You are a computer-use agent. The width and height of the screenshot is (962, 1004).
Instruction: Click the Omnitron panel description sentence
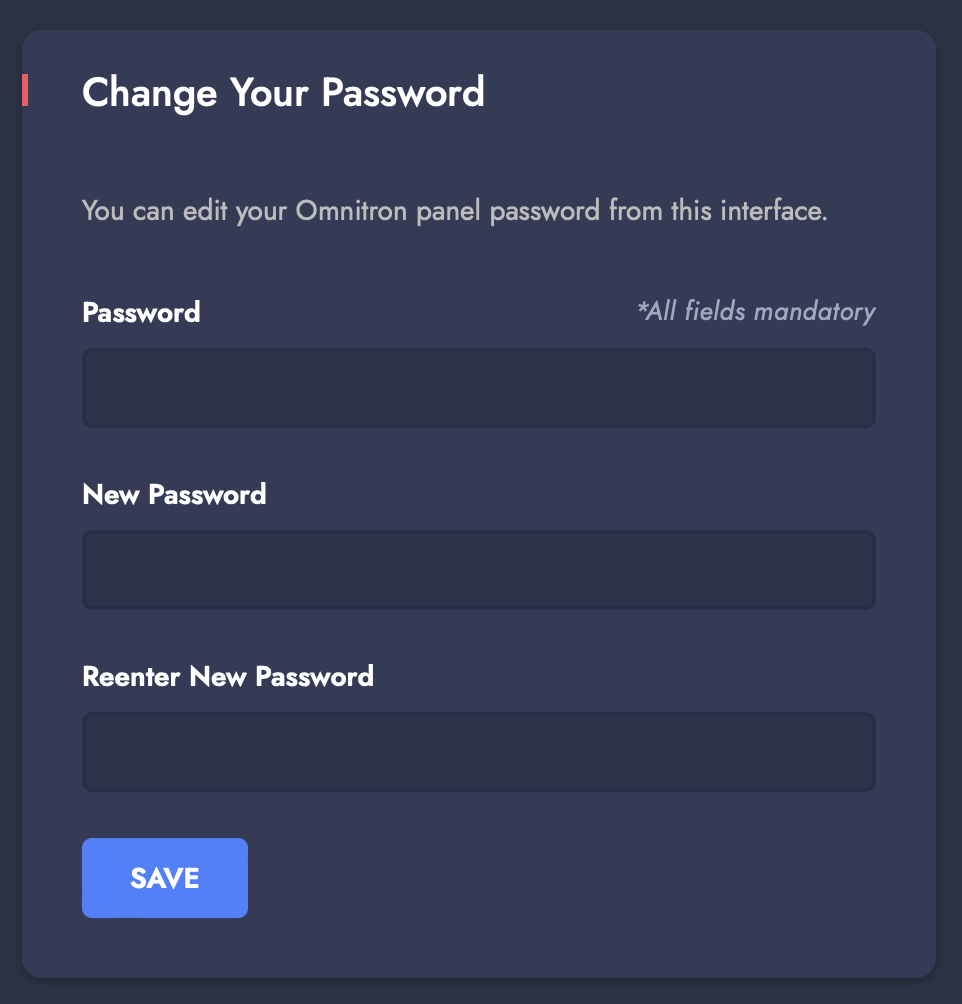(x=455, y=211)
